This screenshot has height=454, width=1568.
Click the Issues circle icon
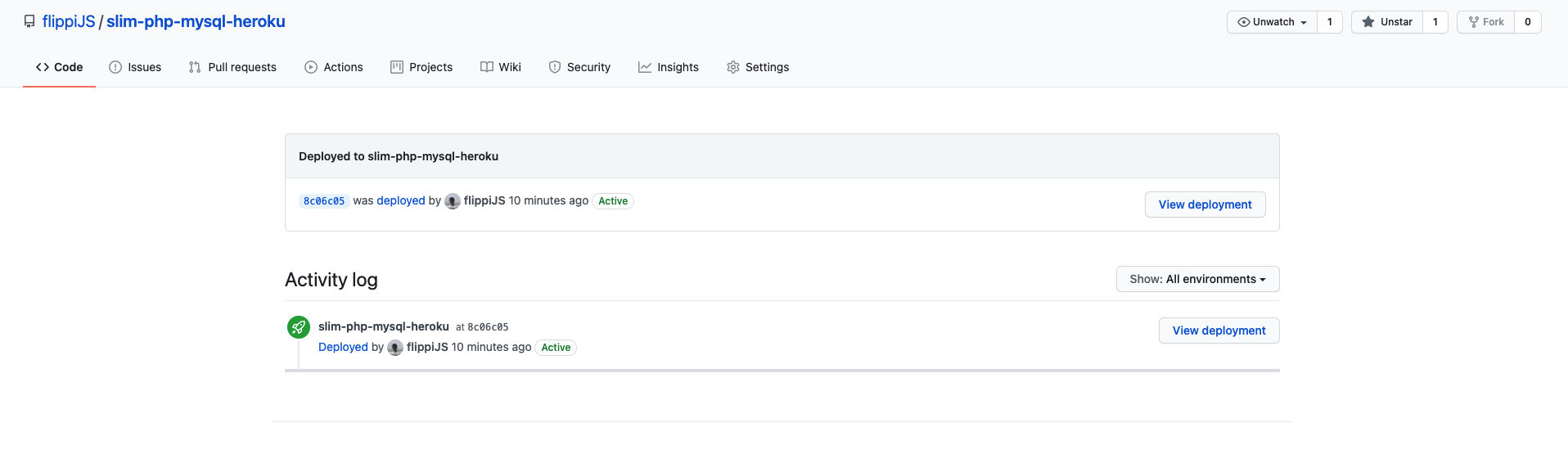(x=115, y=67)
